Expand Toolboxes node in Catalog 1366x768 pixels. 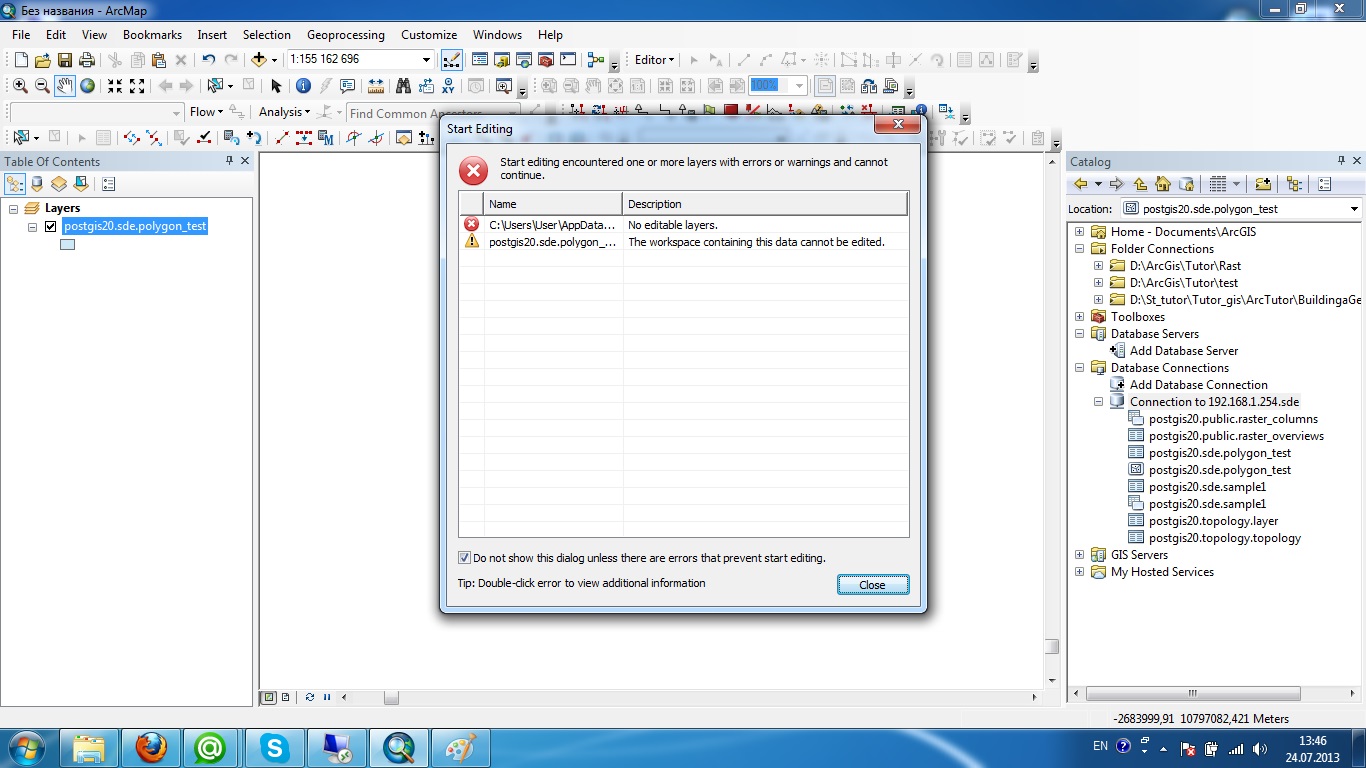(x=1079, y=317)
